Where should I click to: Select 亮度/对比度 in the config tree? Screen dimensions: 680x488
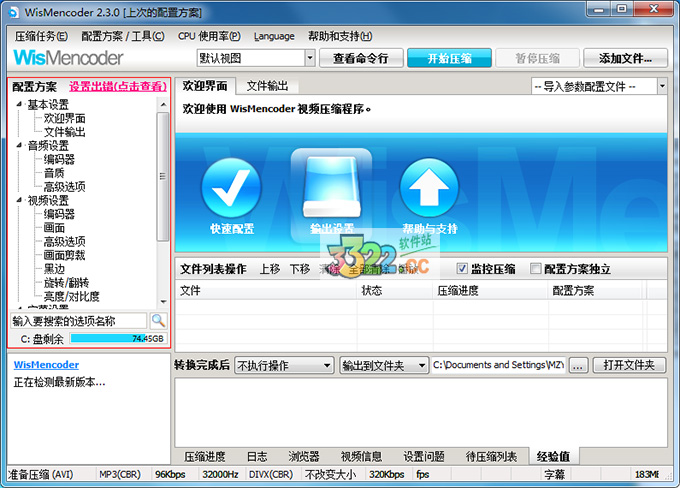(72, 296)
